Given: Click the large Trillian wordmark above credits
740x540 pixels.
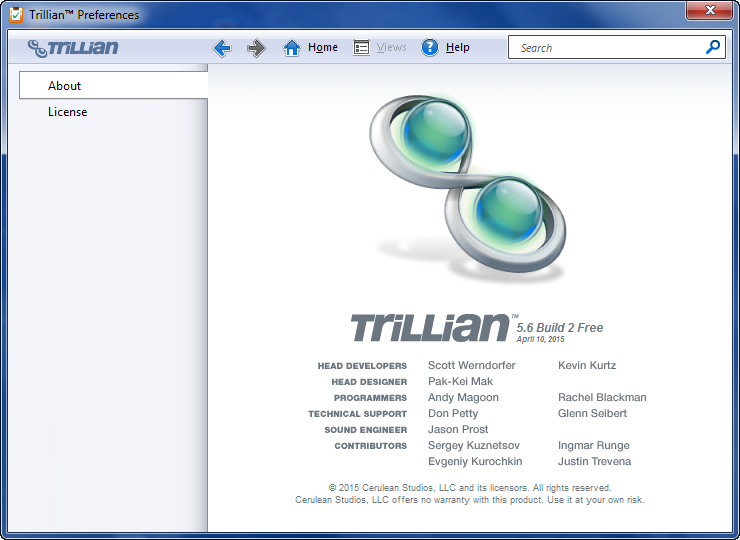Looking at the screenshot, I should 430,327.
